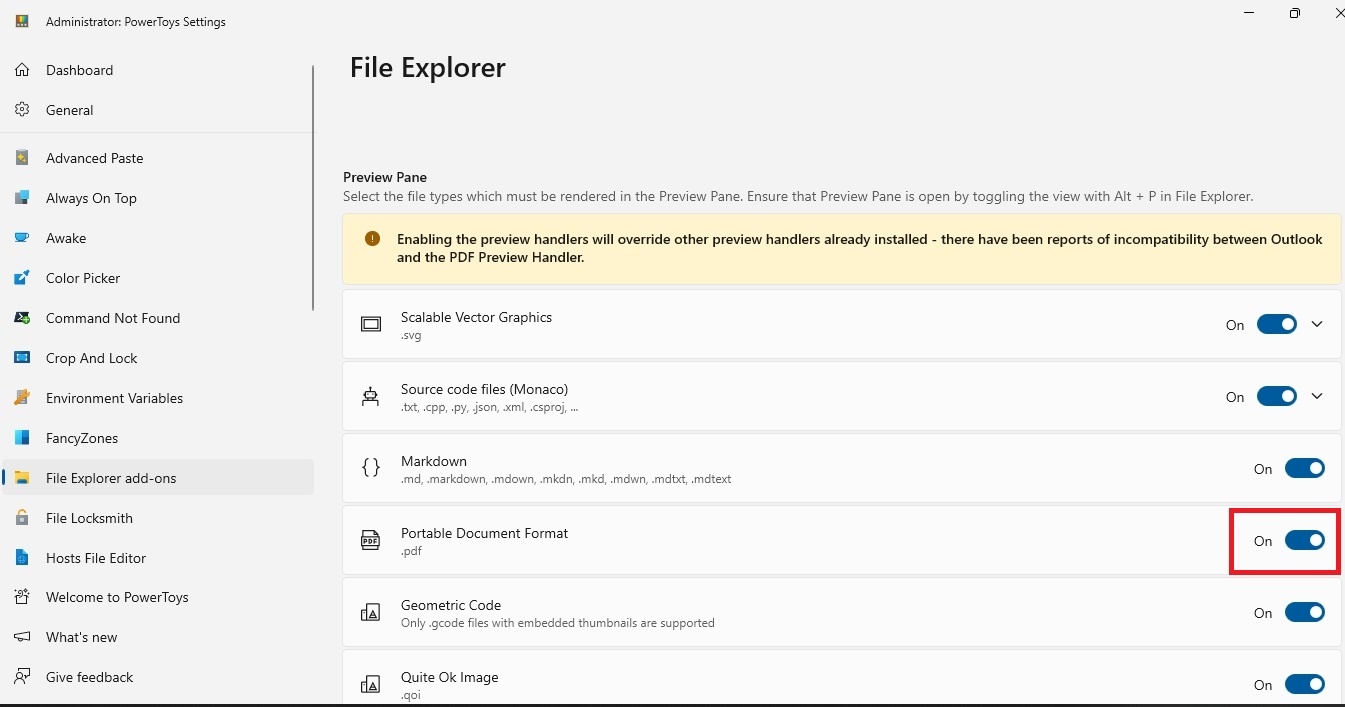Expand Source code files (Monaco) settings
Viewport: 1345px width, 707px height.
tap(1317, 397)
